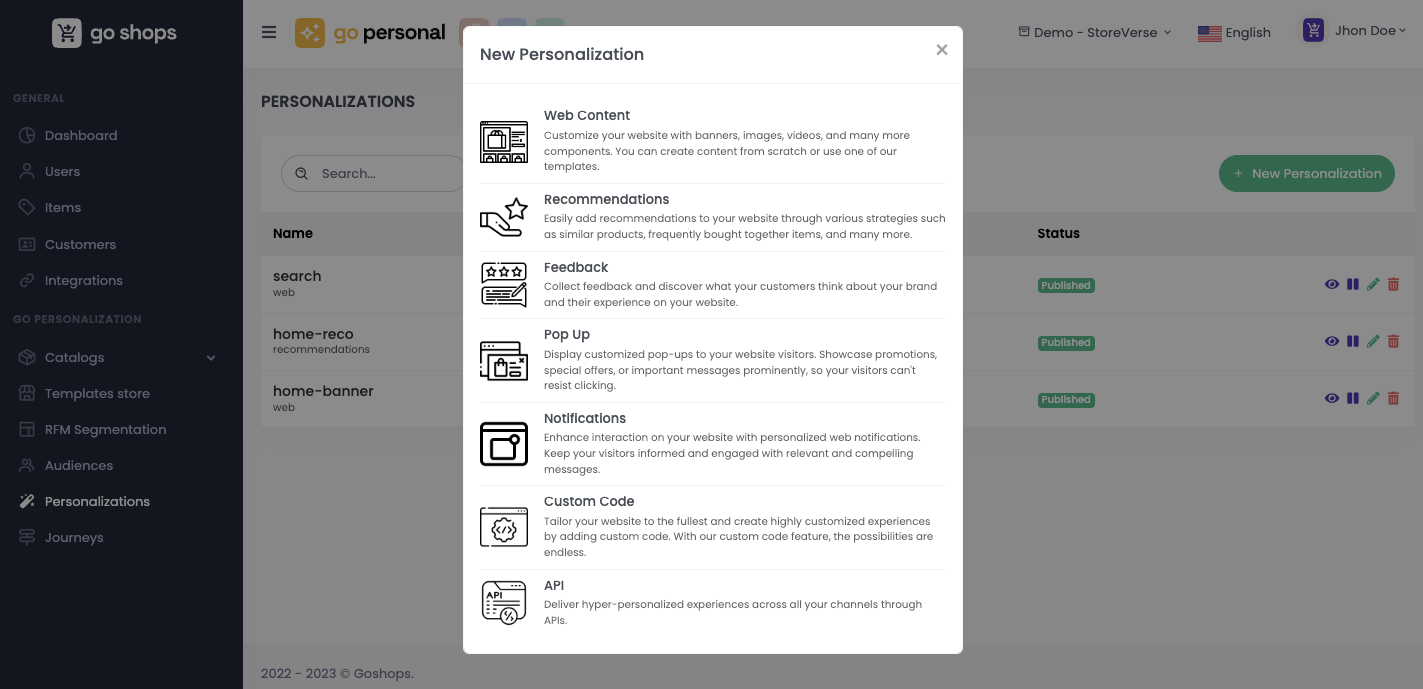Viewport: 1423px width, 689px height.
Task: Choose the Recommendations hand-and-star icon
Action: 503,217
